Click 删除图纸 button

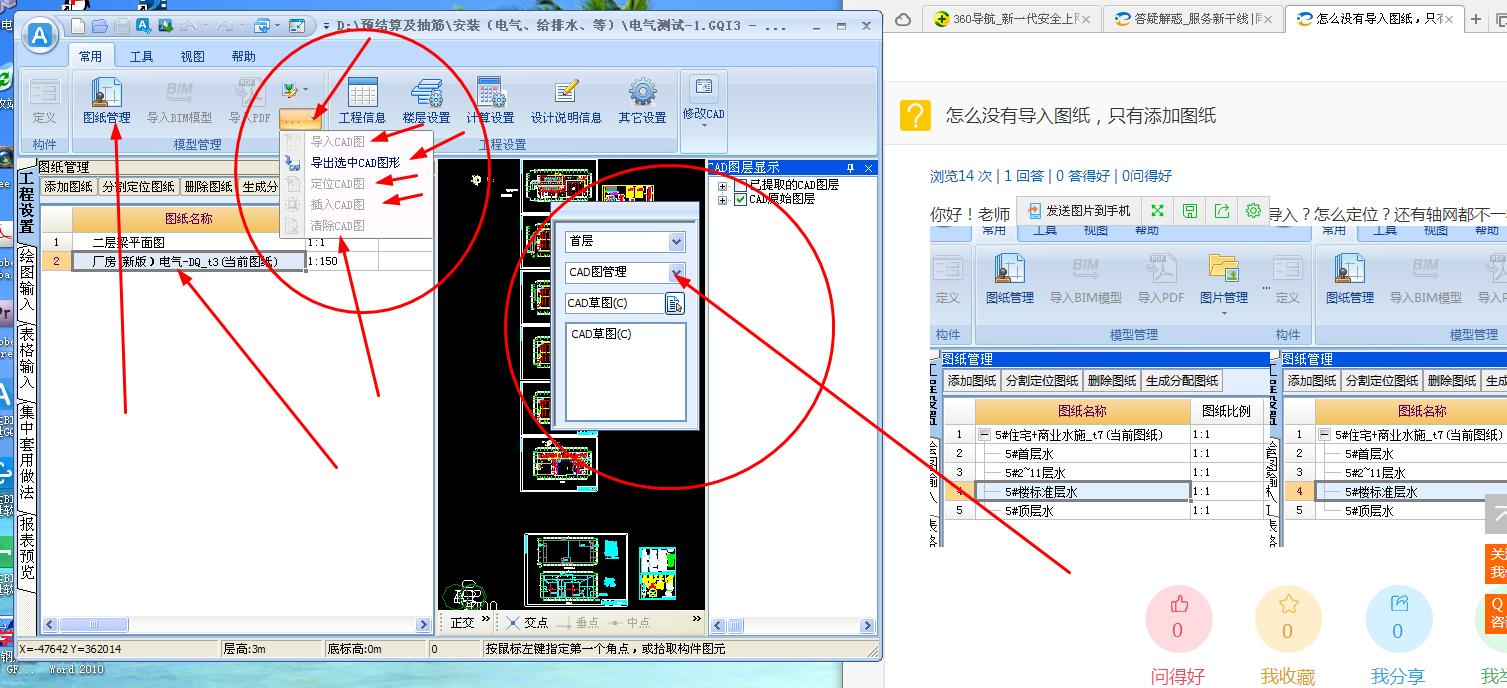[x=209, y=187]
